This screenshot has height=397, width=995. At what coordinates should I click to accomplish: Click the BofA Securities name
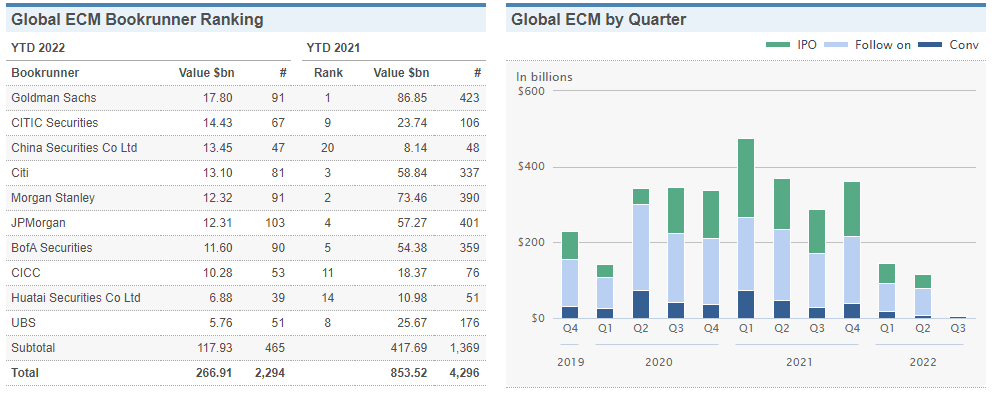click(51, 248)
